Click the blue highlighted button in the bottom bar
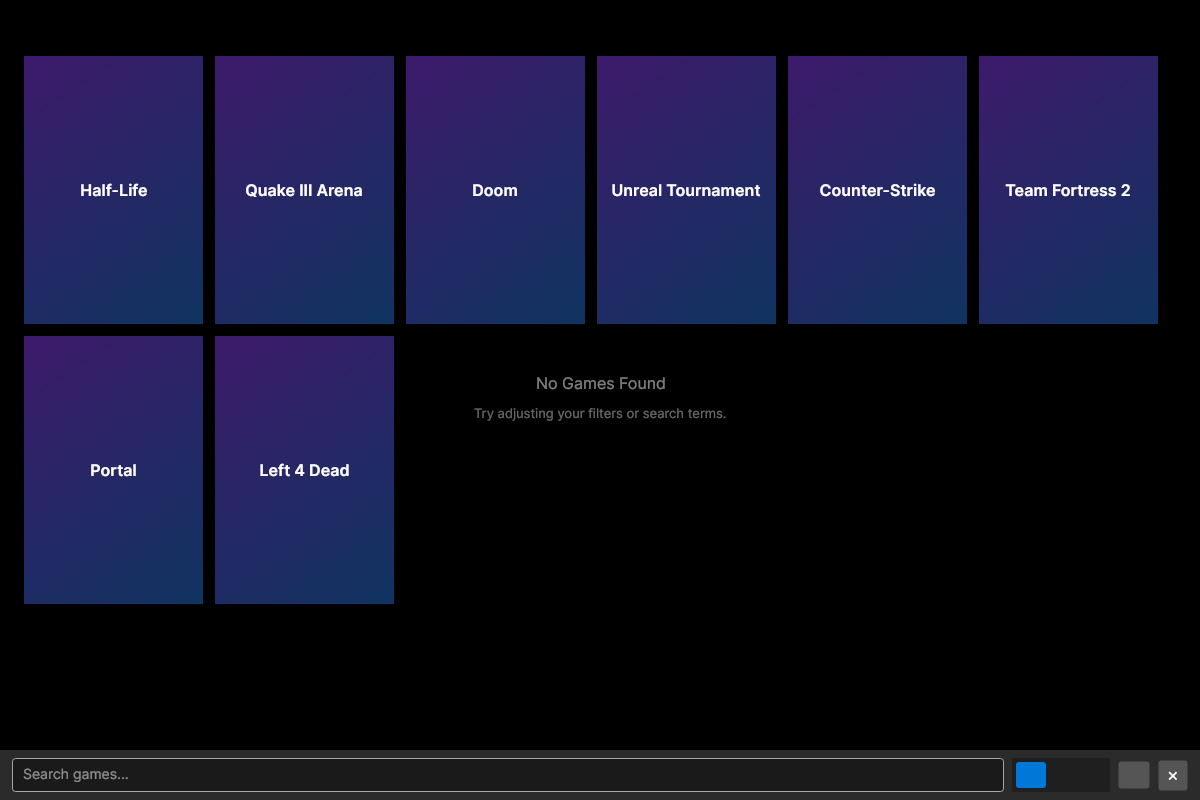The width and height of the screenshot is (1200, 800). [x=1031, y=775]
